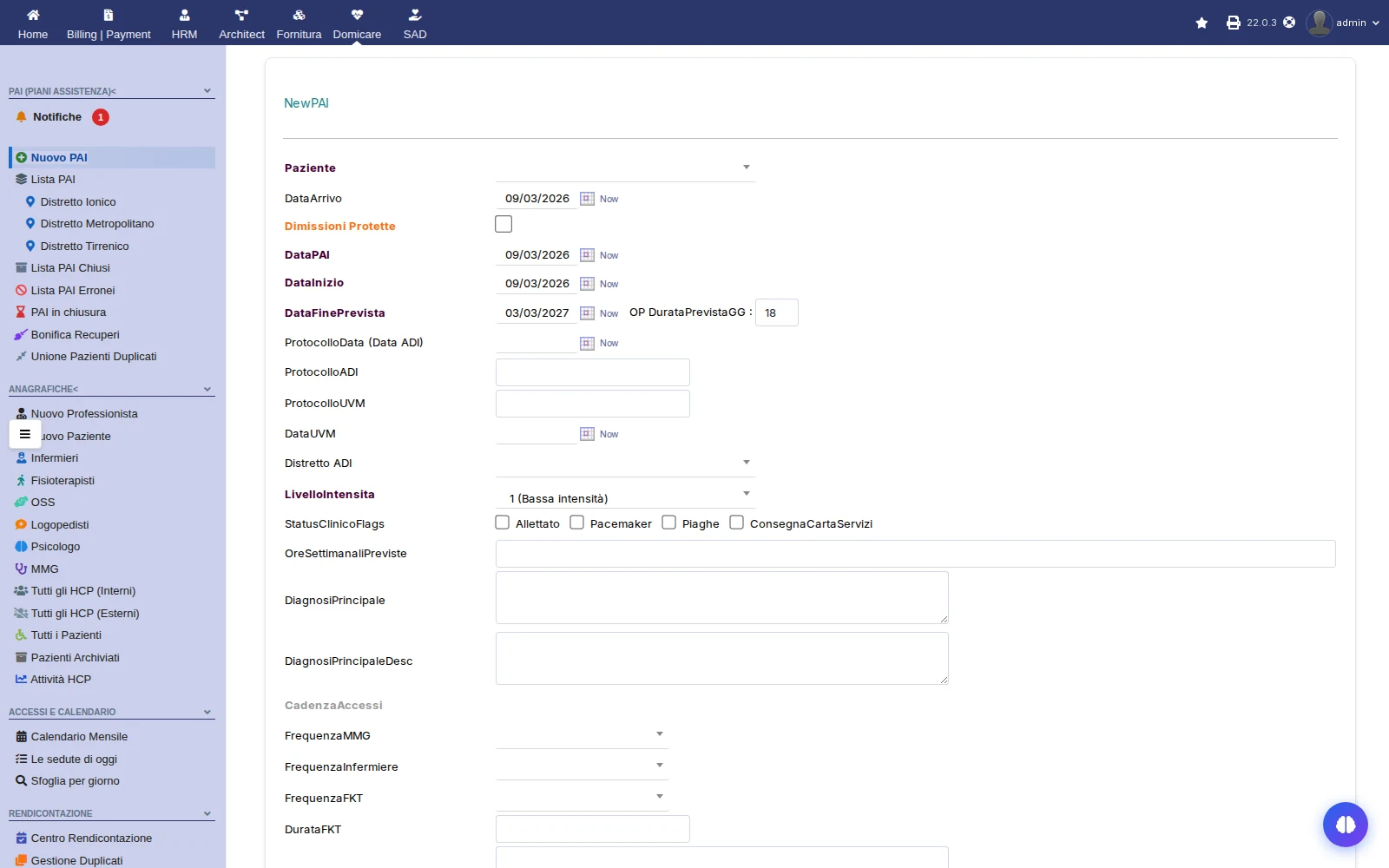1389x868 pixels.
Task: Open calendar picker for DataPAI
Action: (x=587, y=255)
